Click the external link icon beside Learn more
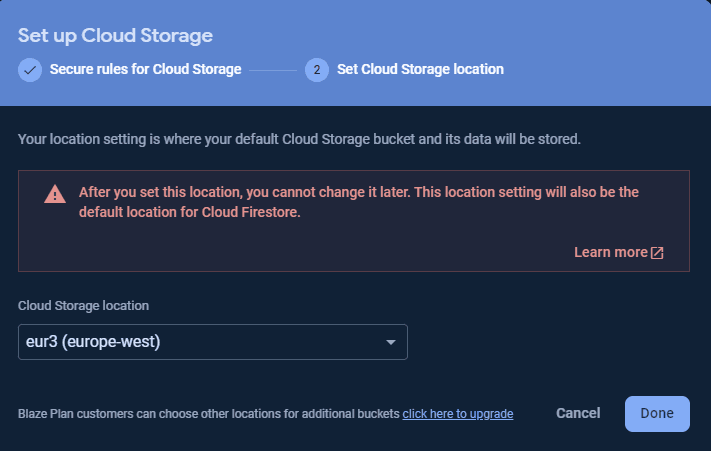This screenshot has width=711, height=451. pyautogui.click(x=657, y=253)
